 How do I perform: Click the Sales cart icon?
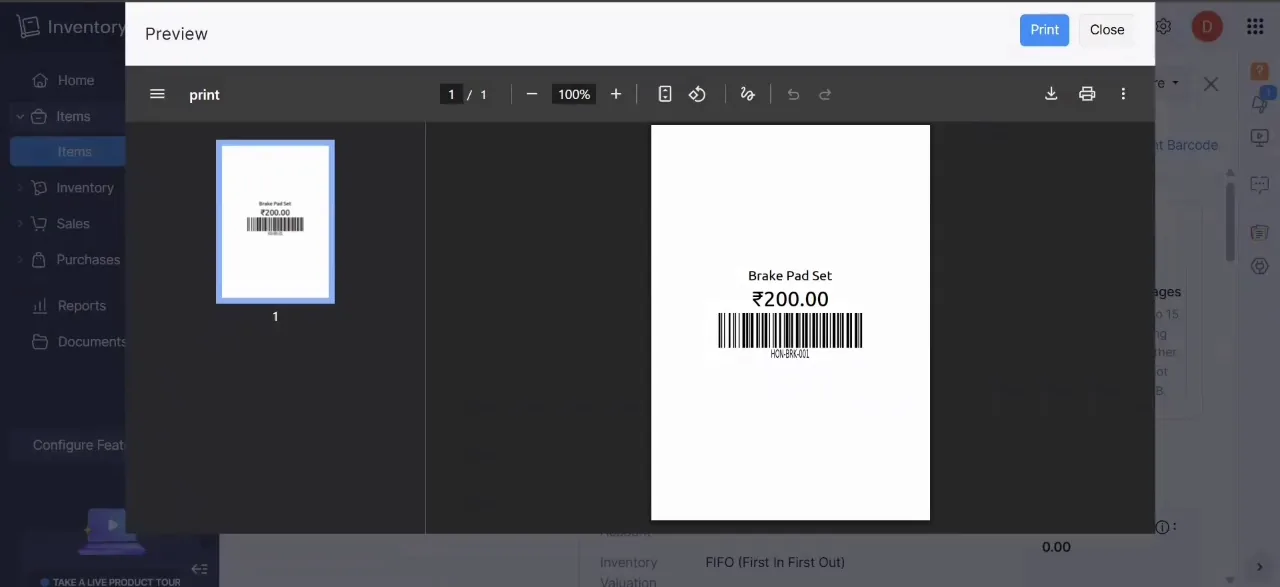[39, 224]
